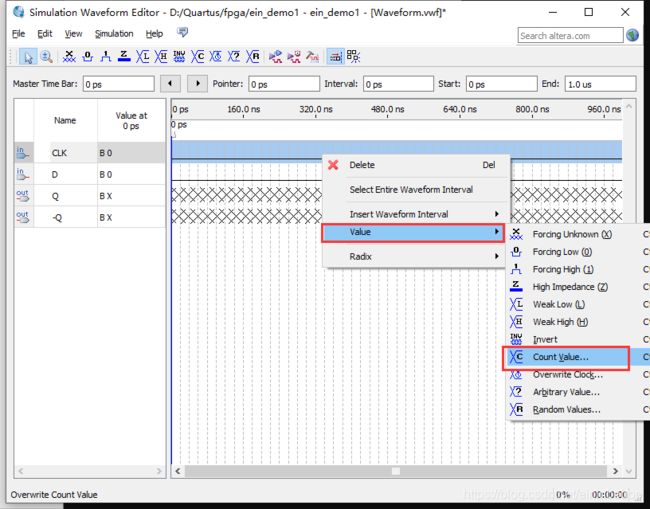Open the Simulation menu
Screen dimensions: 650x509
point(114,34)
